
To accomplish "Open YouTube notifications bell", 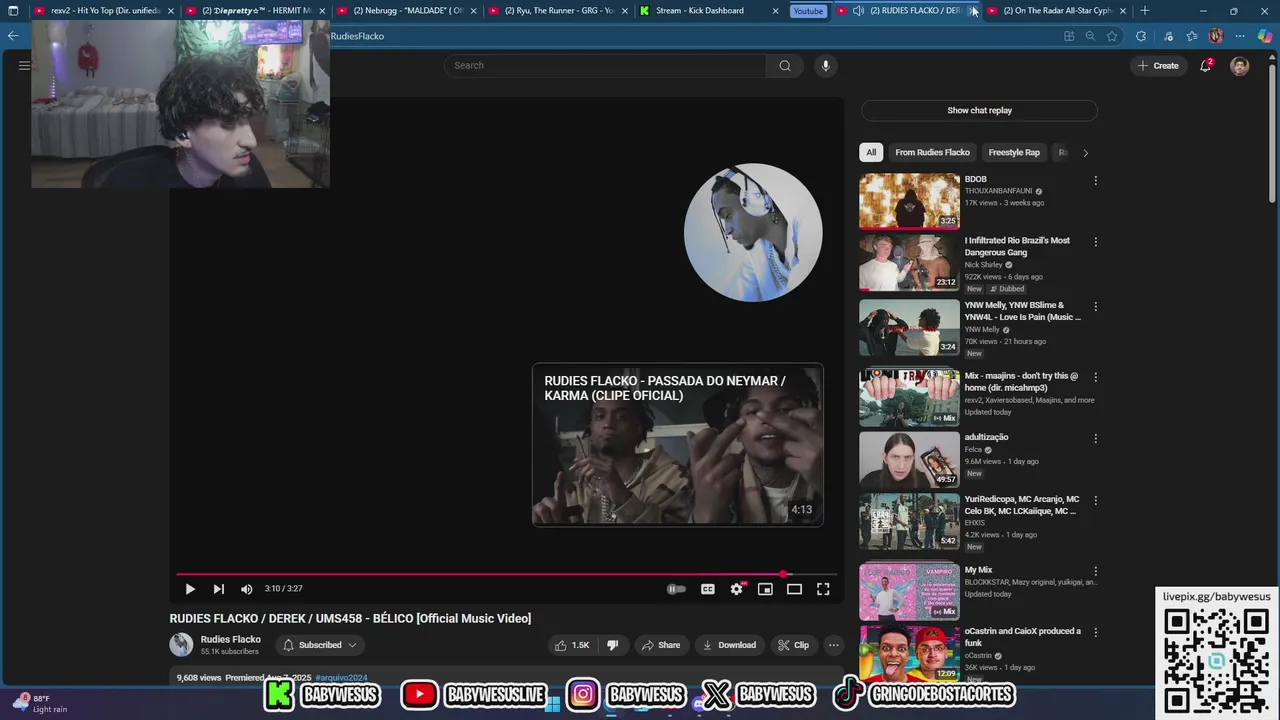I will point(1206,66).
